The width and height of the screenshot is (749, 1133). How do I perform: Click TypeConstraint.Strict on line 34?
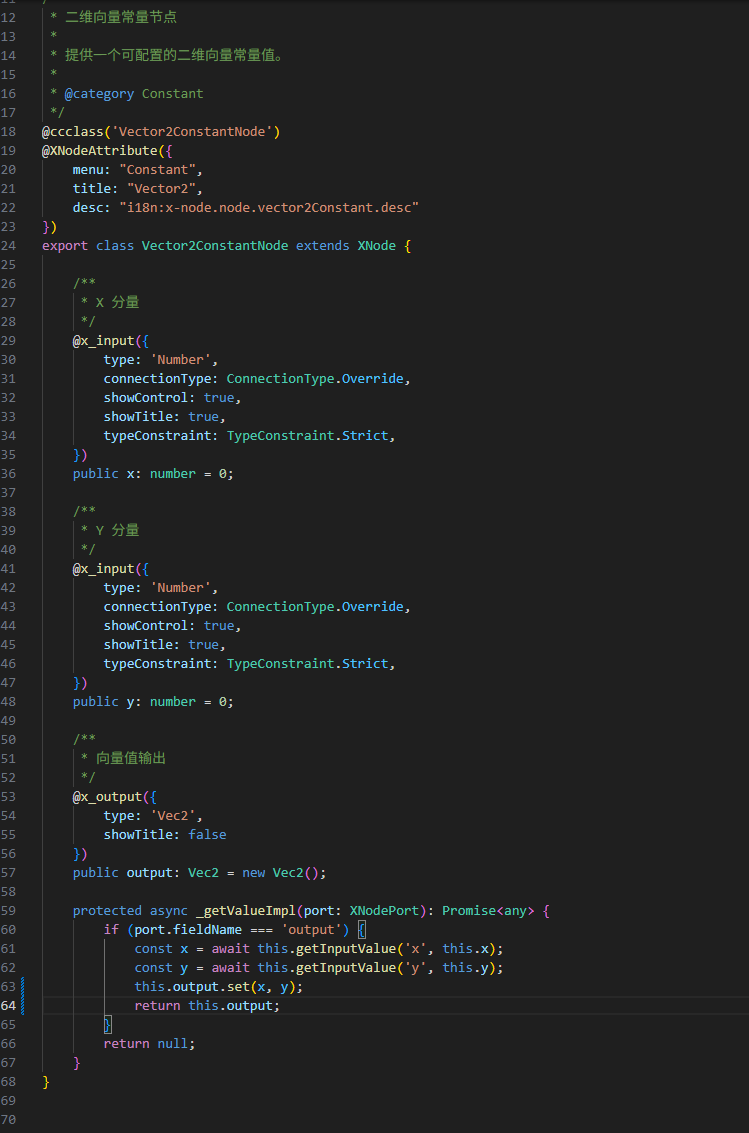point(308,436)
